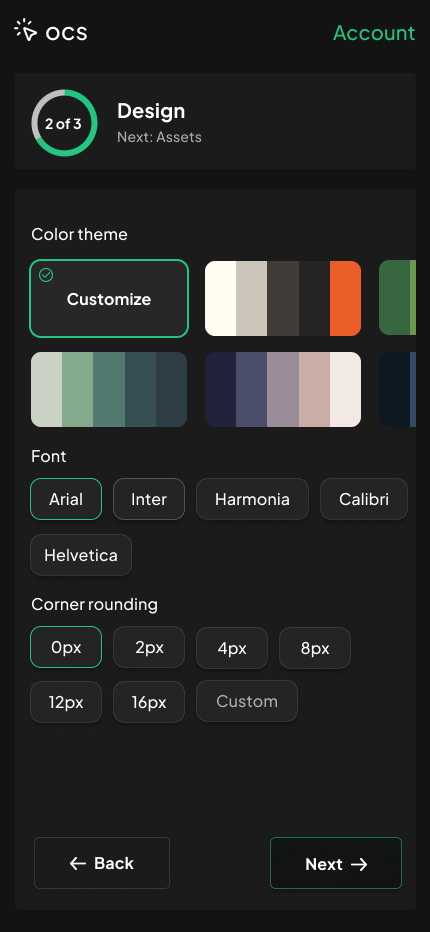Pick the Harmonia font
Viewport: 430px width, 932px height.
[252, 499]
